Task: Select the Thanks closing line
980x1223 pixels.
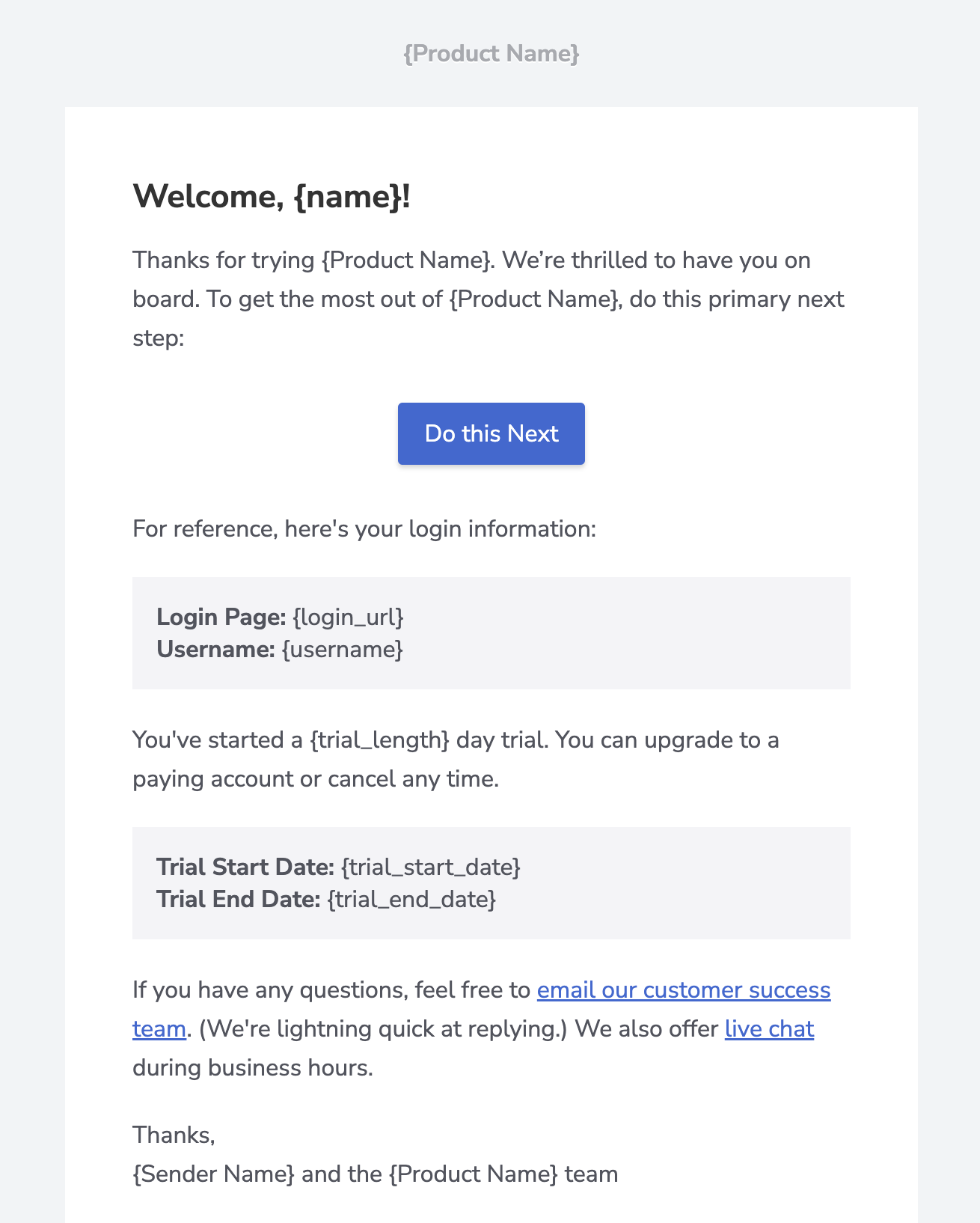Action: (x=173, y=1134)
